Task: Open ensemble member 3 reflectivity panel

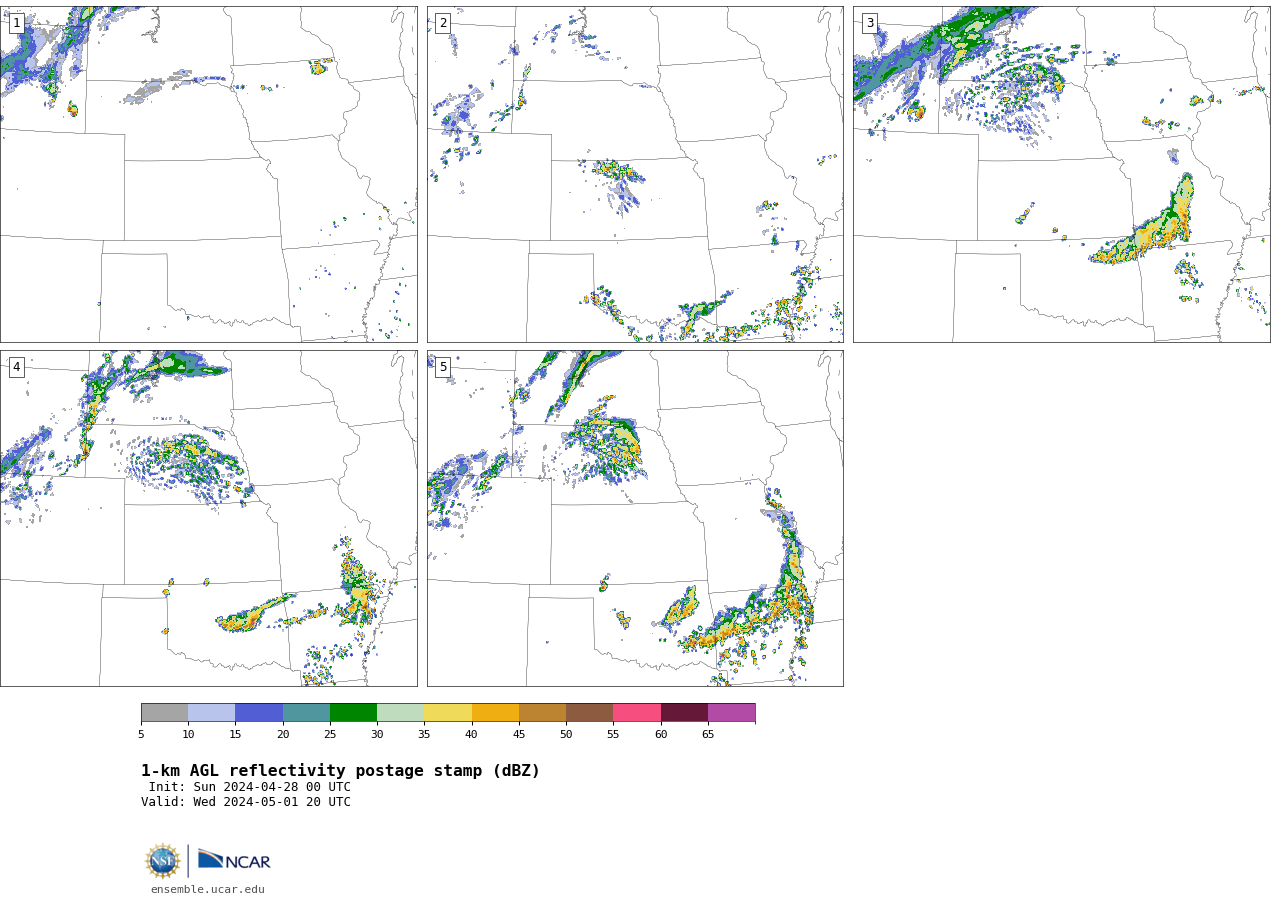Action: pos(1061,174)
